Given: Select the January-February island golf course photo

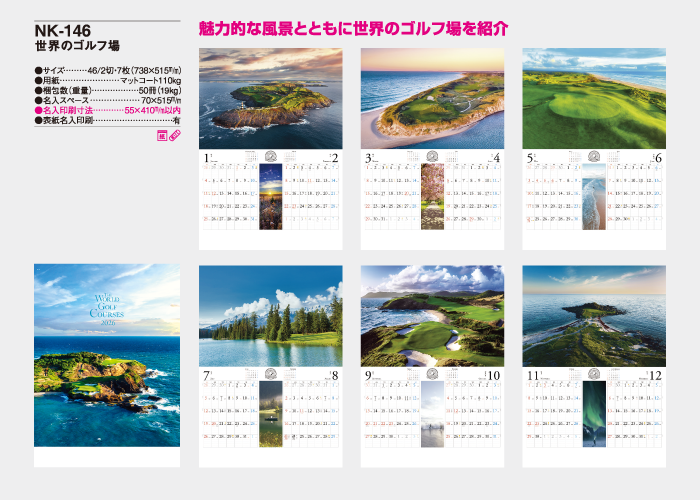Looking at the screenshot, I should click(x=271, y=97).
